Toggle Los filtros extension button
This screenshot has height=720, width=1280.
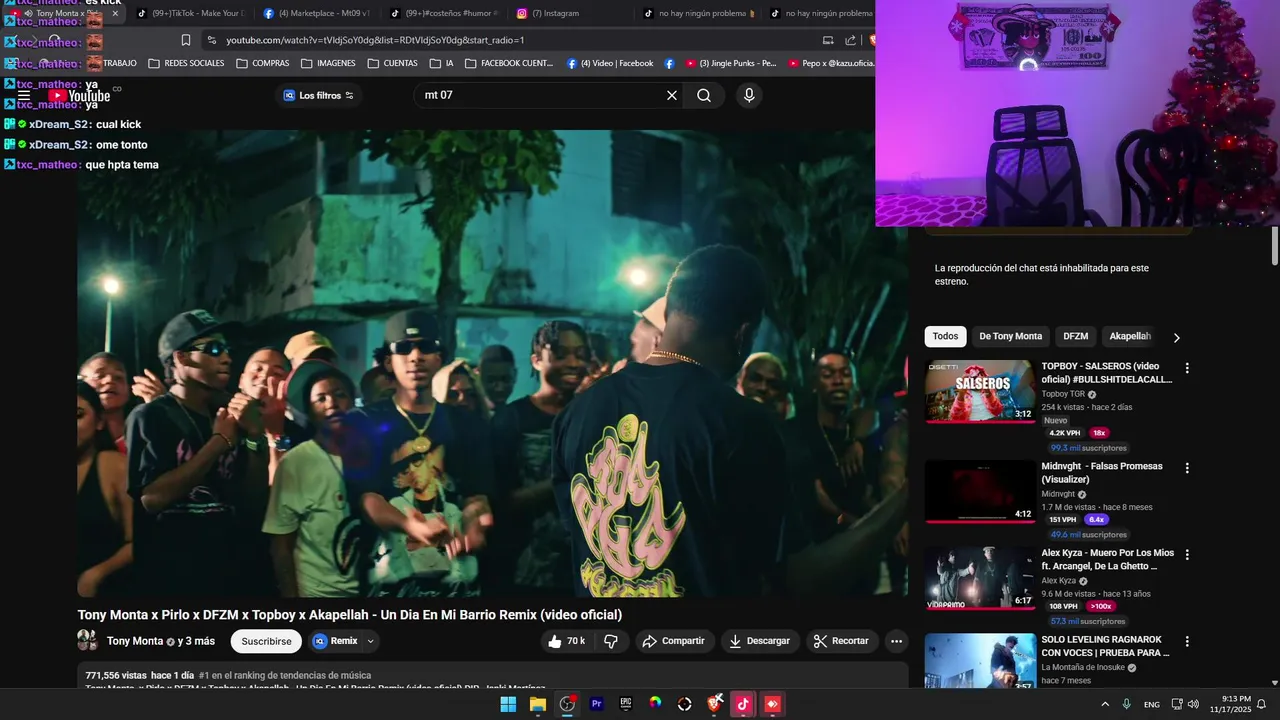[318, 95]
